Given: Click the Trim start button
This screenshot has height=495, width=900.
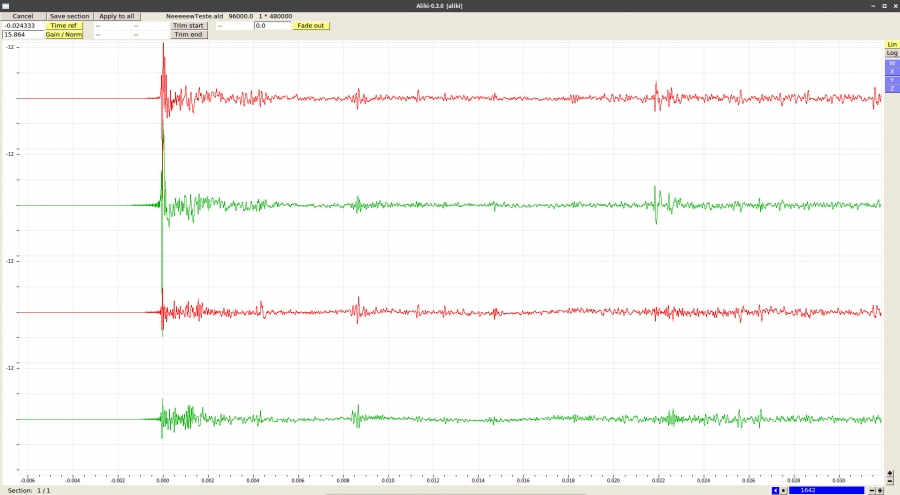Looking at the screenshot, I should click(x=188, y=25).
